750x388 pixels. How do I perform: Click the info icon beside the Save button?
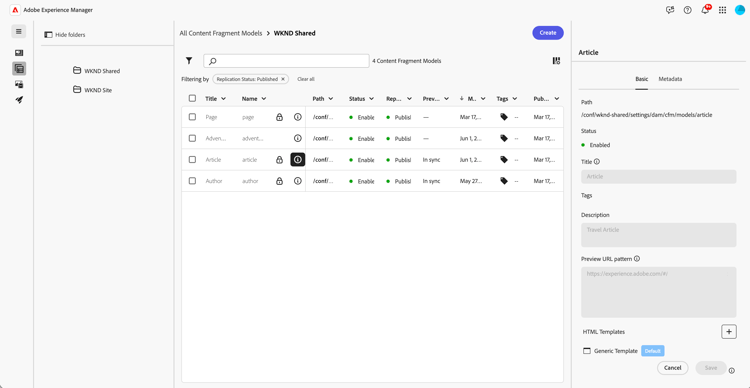(x=731, y=370)
